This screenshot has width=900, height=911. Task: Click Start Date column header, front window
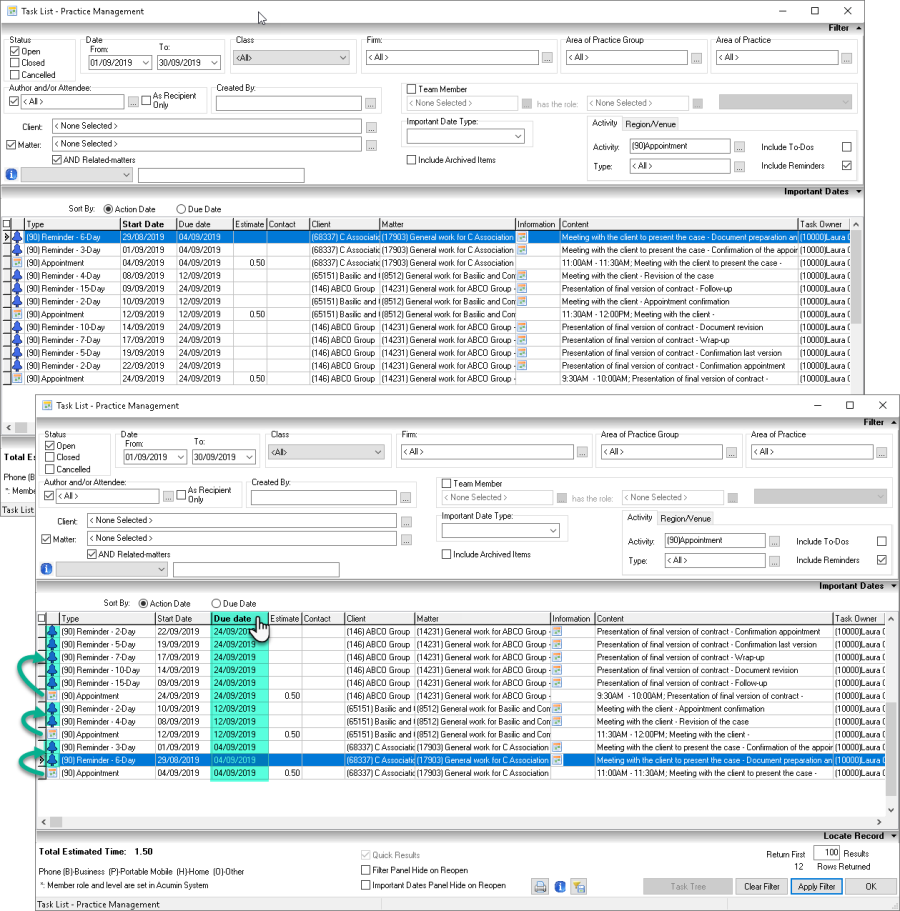(182, 619)
